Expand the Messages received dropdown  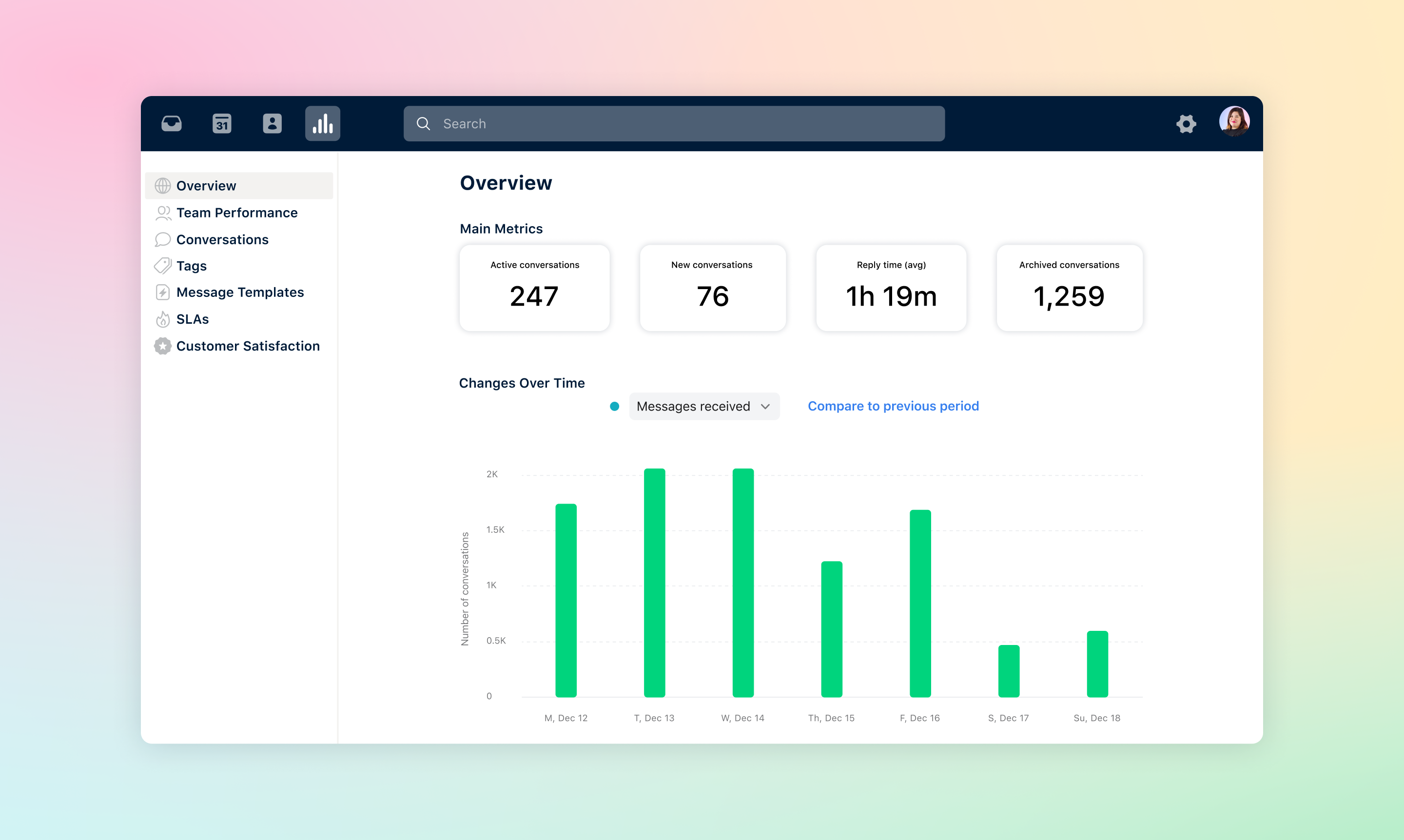[693, 407]
